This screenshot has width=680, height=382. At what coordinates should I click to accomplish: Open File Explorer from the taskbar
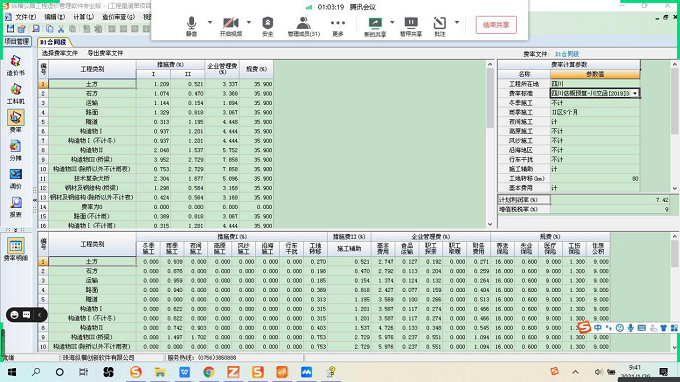point(160,372)
